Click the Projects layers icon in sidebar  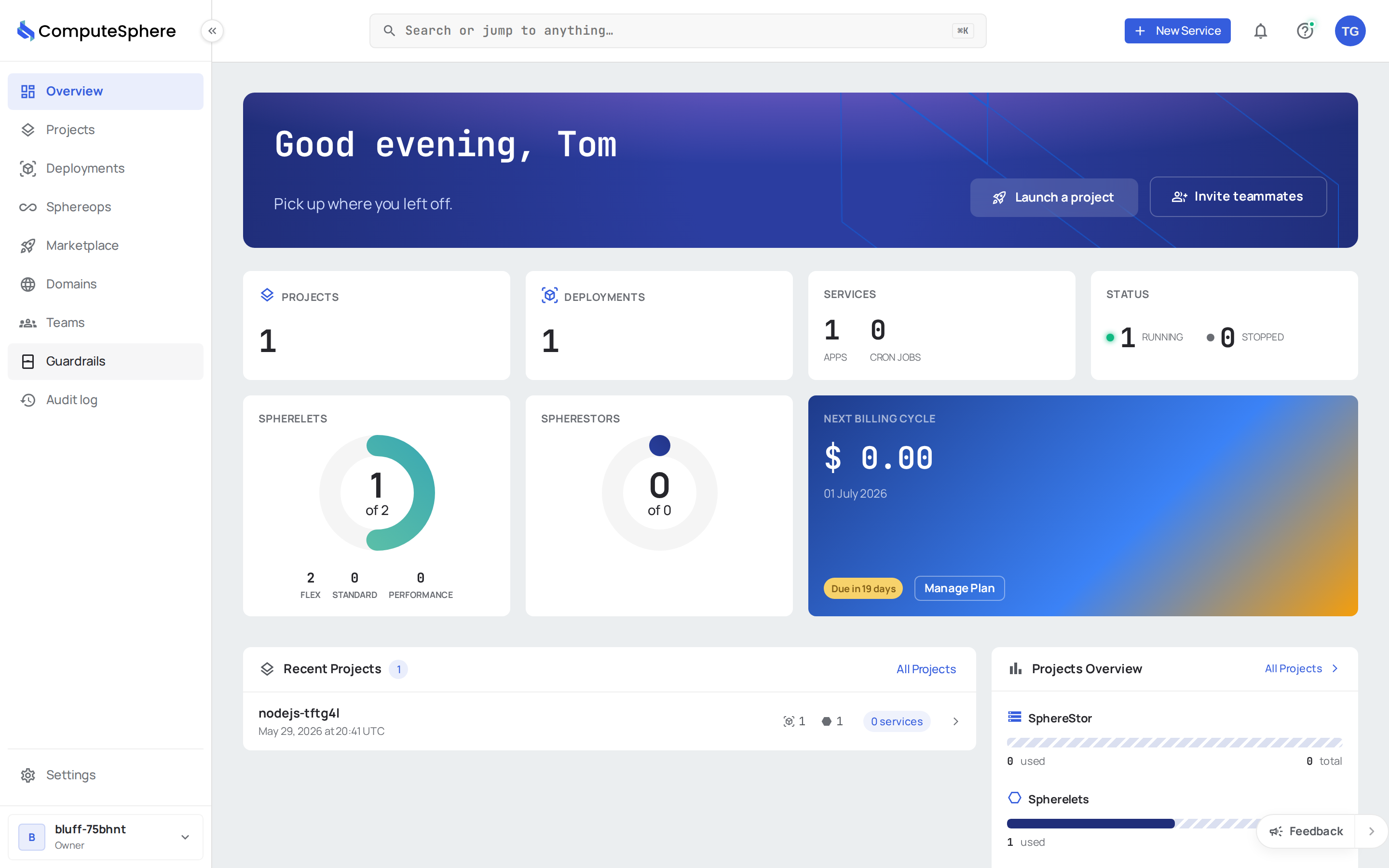pos(28,130)
